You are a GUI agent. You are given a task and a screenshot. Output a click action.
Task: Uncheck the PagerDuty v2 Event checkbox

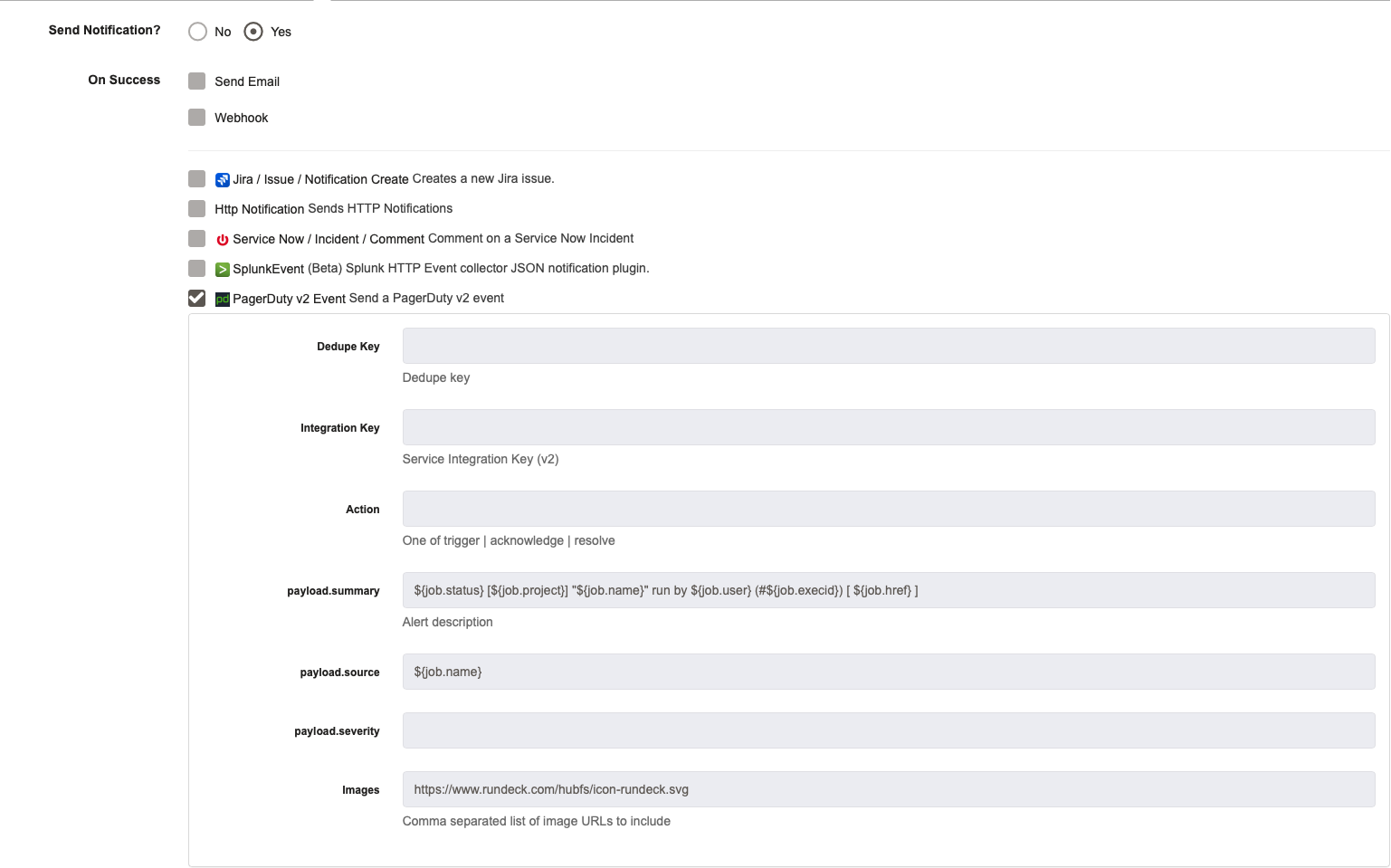click(196, 298)
